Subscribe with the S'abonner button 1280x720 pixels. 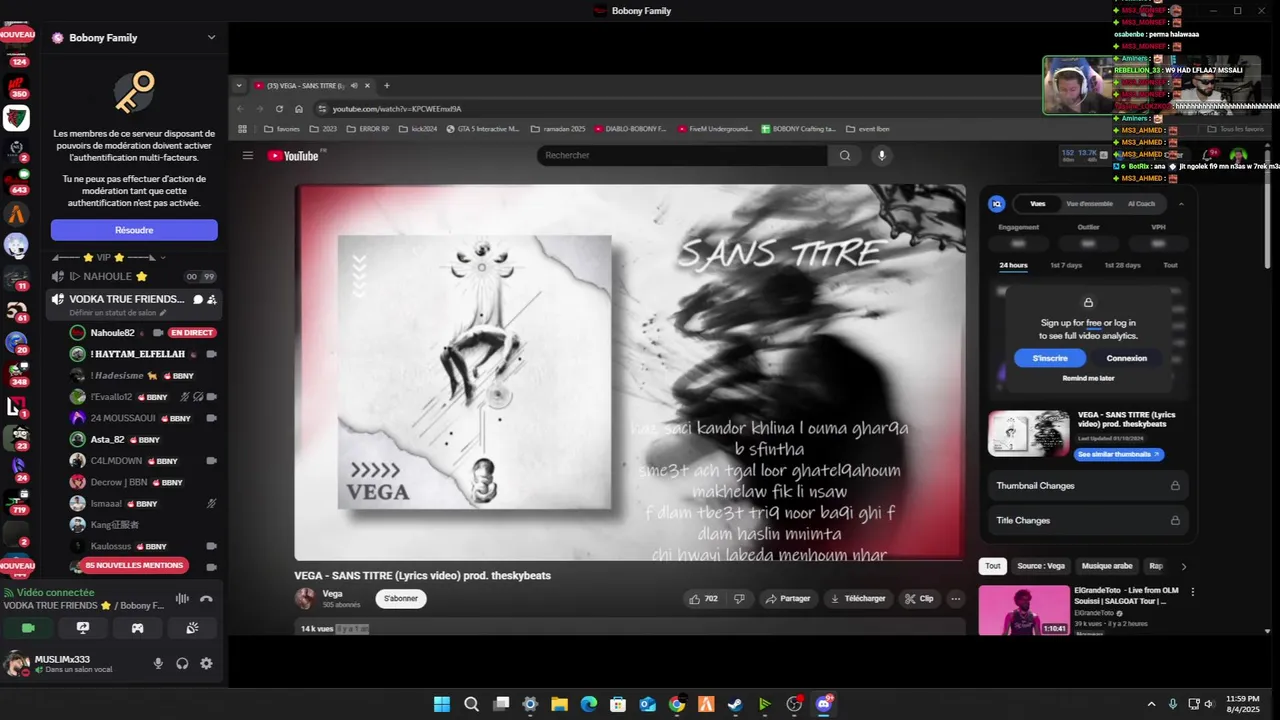point(401,599)
